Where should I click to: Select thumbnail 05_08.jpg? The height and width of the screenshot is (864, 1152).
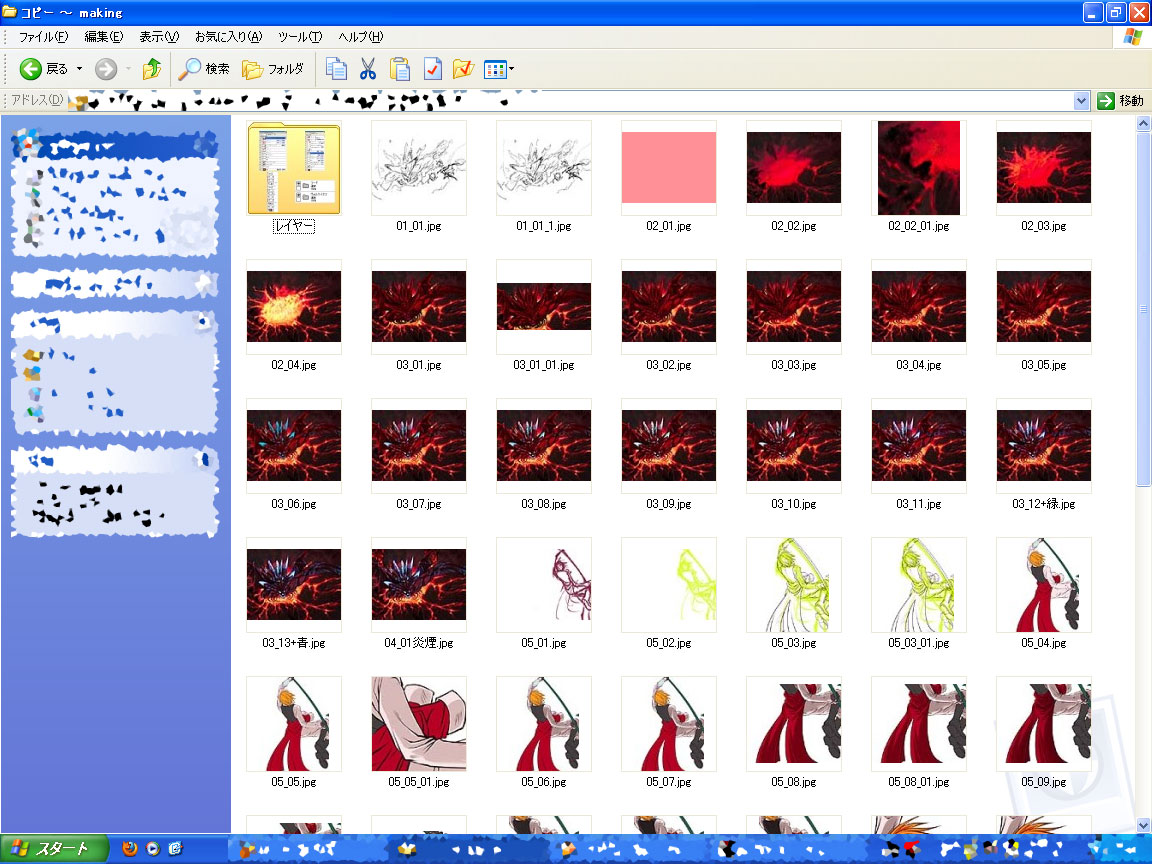click(x=793, y=724)
